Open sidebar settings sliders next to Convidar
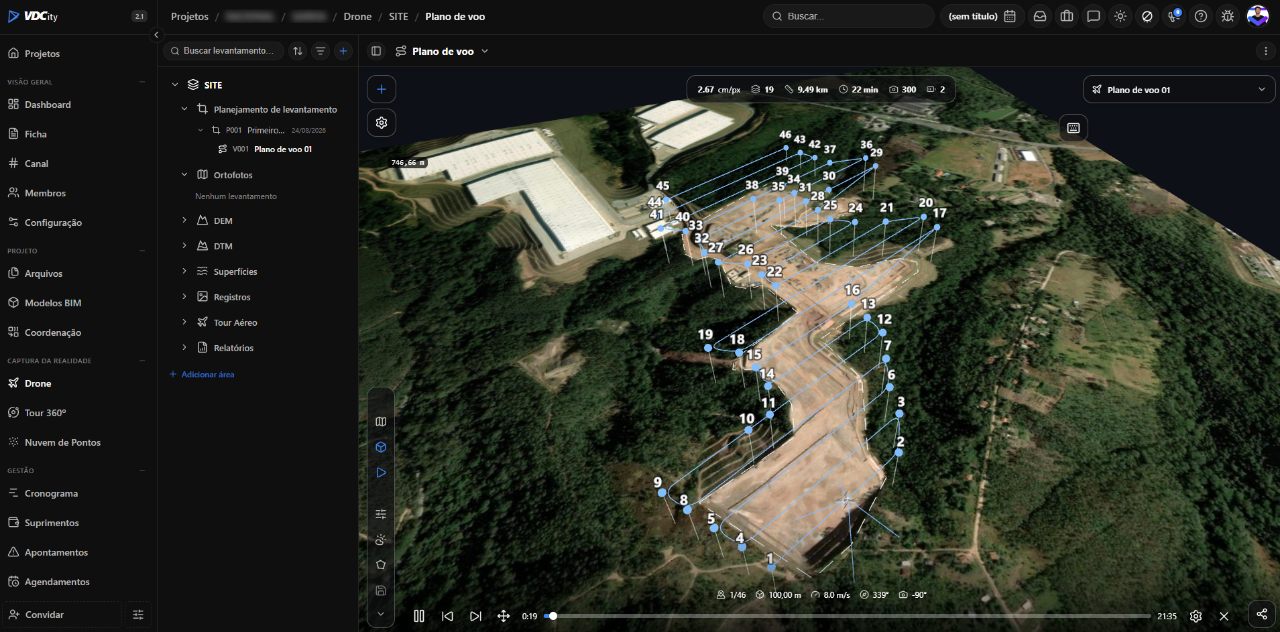 click(x=138, y=614)
